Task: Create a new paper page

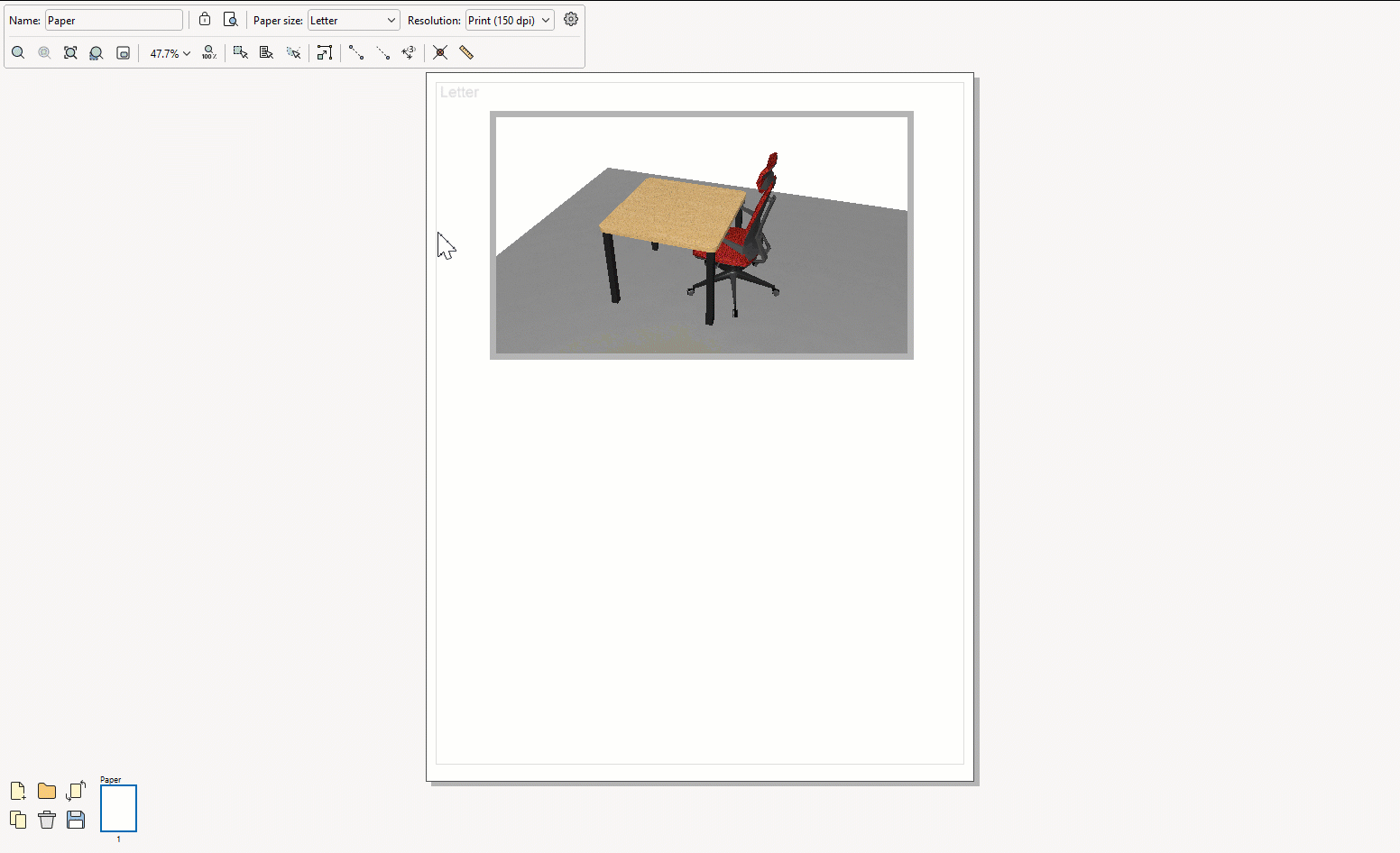Action: (x=17, y=791)
